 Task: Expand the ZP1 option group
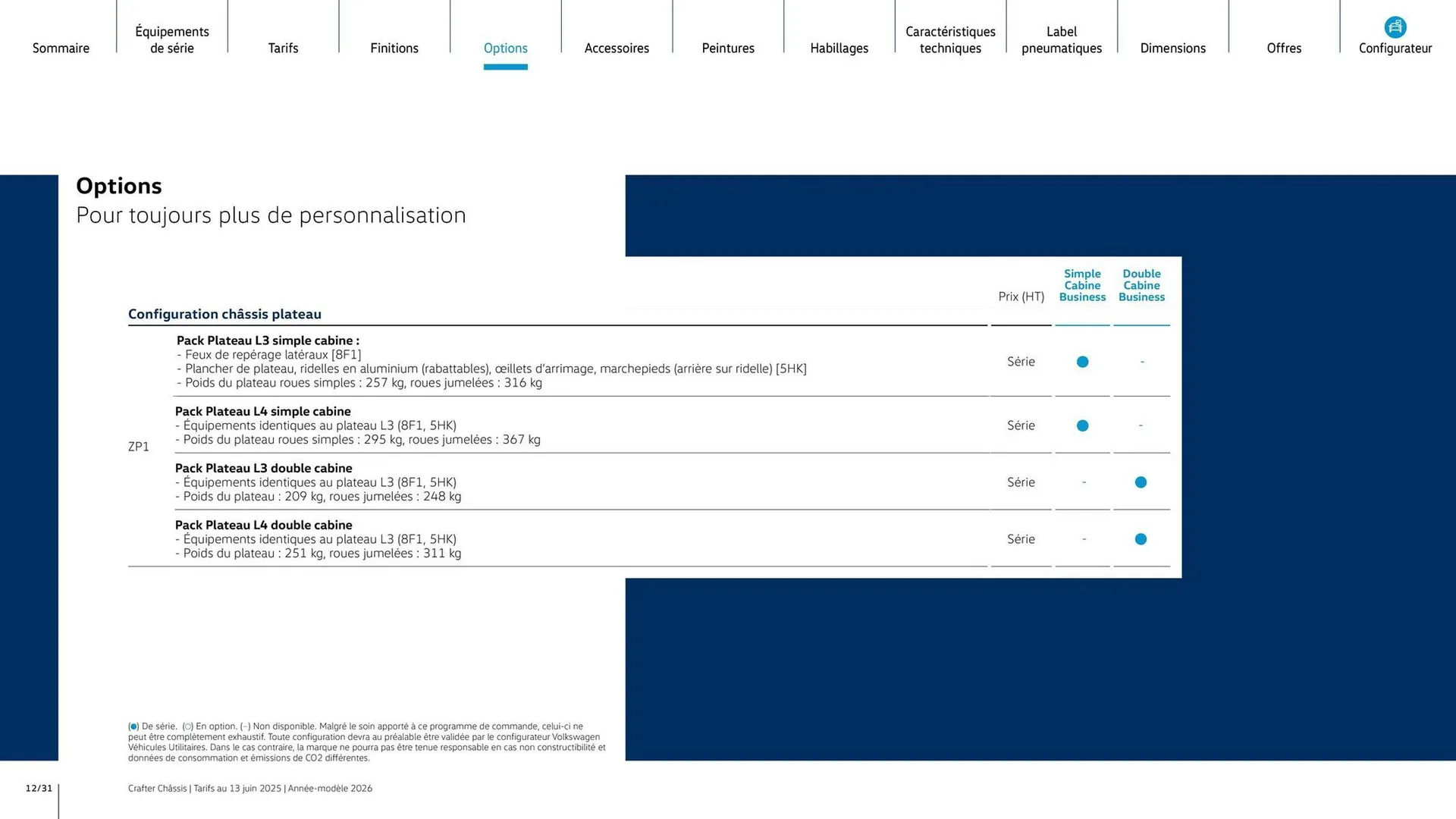139,447
